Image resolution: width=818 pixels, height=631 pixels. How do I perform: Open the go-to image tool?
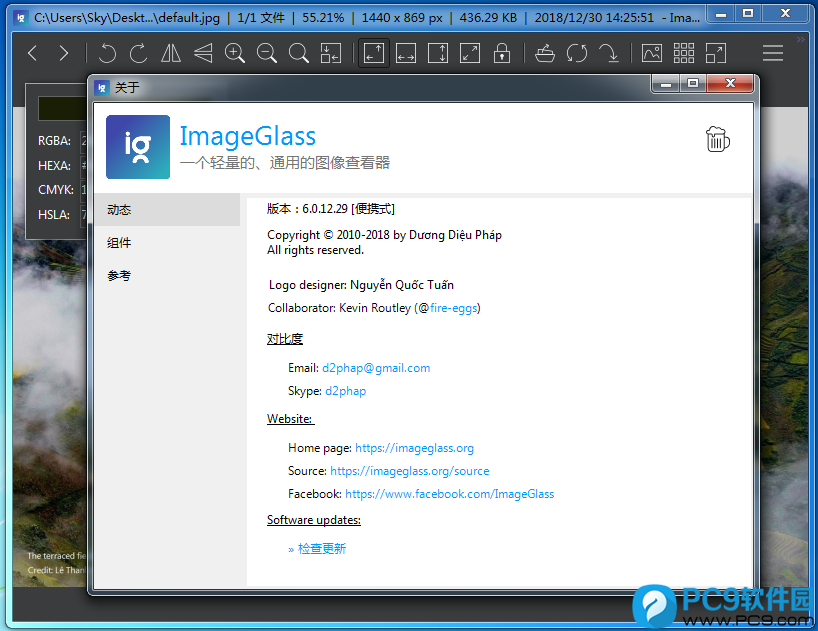[x=608, y=53]
